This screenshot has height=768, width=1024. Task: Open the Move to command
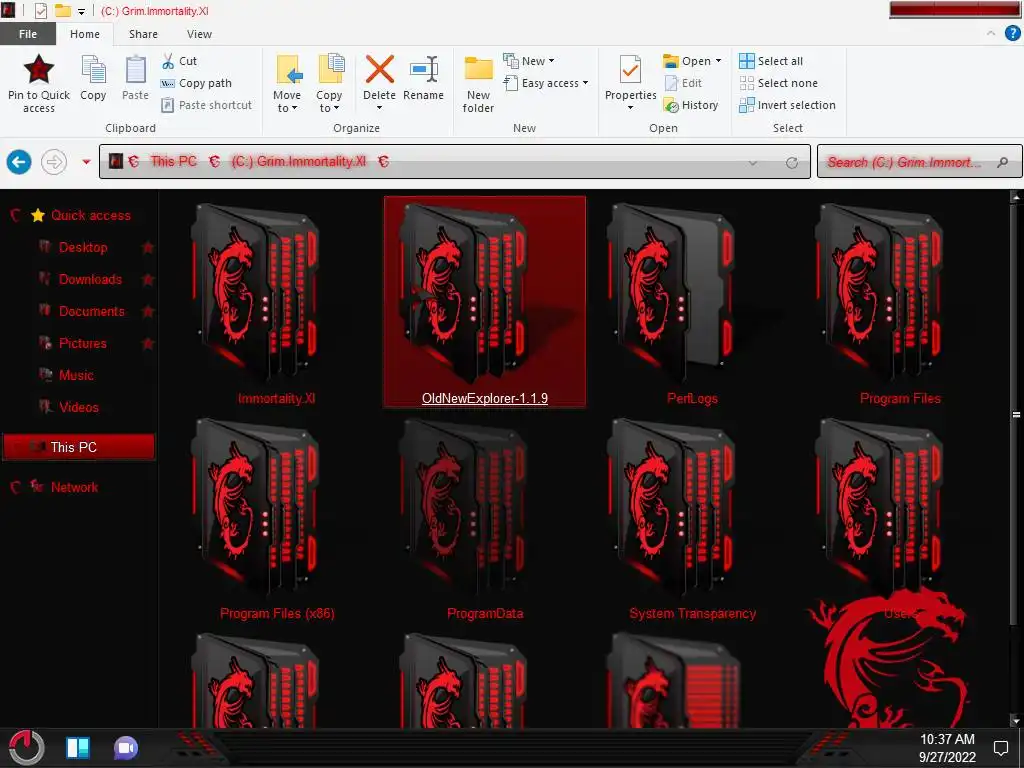click(287, 83)
